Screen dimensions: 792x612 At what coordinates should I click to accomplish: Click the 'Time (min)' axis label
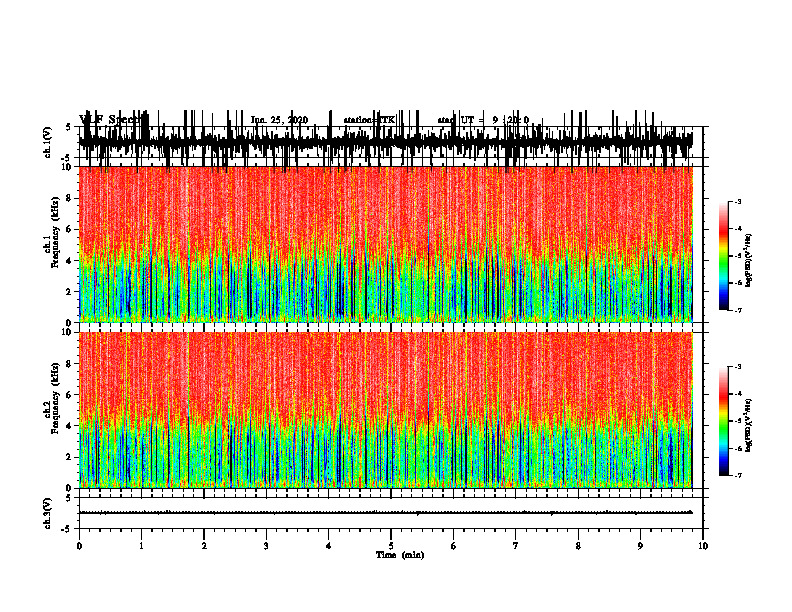(400, 555)
